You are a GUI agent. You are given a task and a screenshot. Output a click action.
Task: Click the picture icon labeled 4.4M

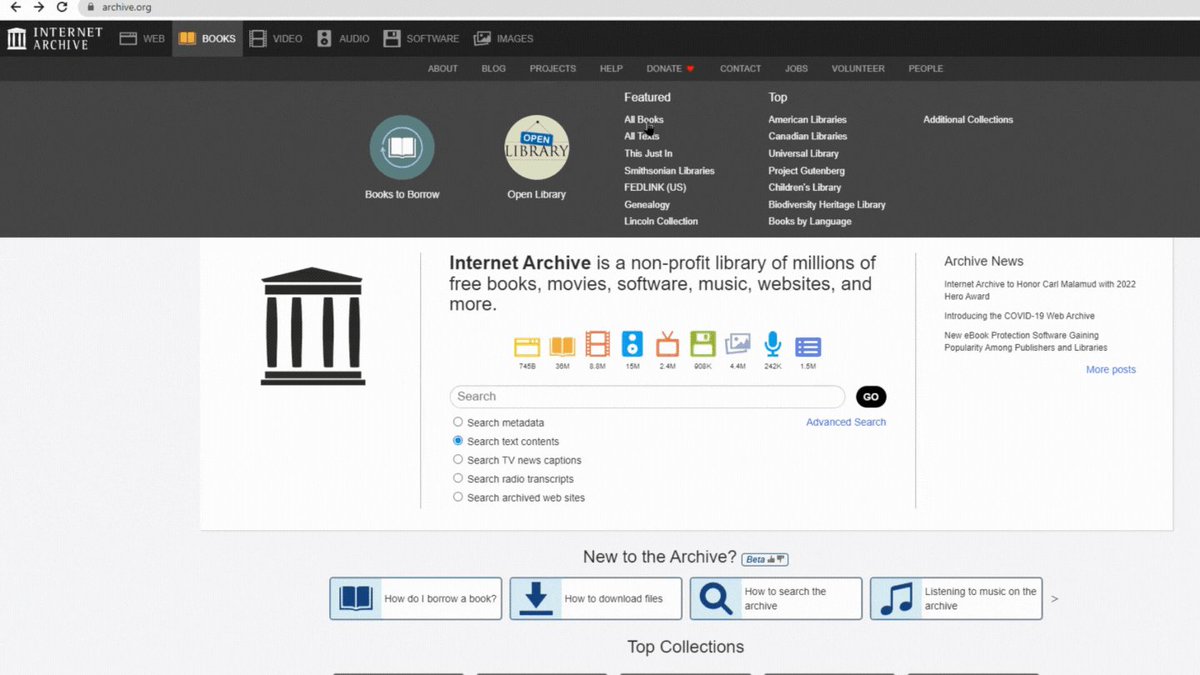tap(738, 345)
